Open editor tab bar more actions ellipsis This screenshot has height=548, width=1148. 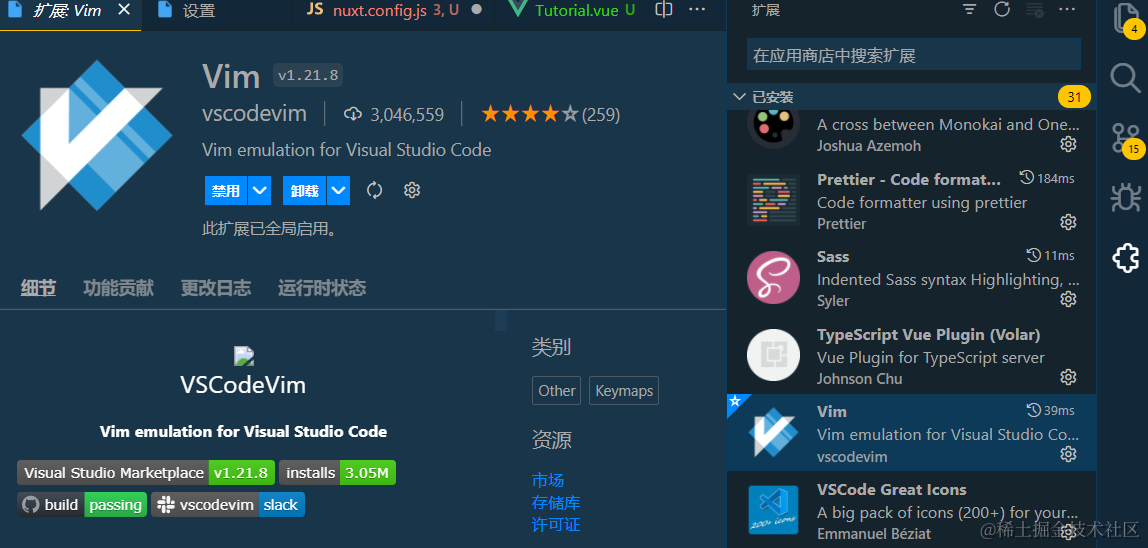coord(697,10)
